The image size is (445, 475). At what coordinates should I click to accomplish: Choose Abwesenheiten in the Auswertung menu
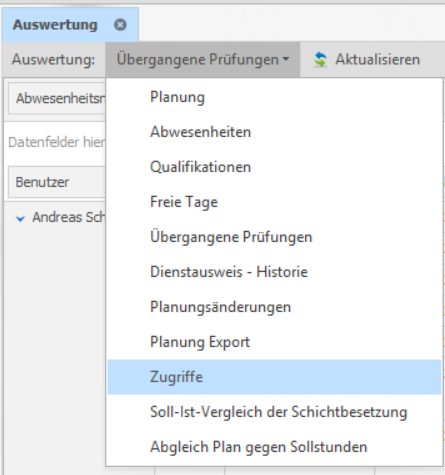coord(274,132)
